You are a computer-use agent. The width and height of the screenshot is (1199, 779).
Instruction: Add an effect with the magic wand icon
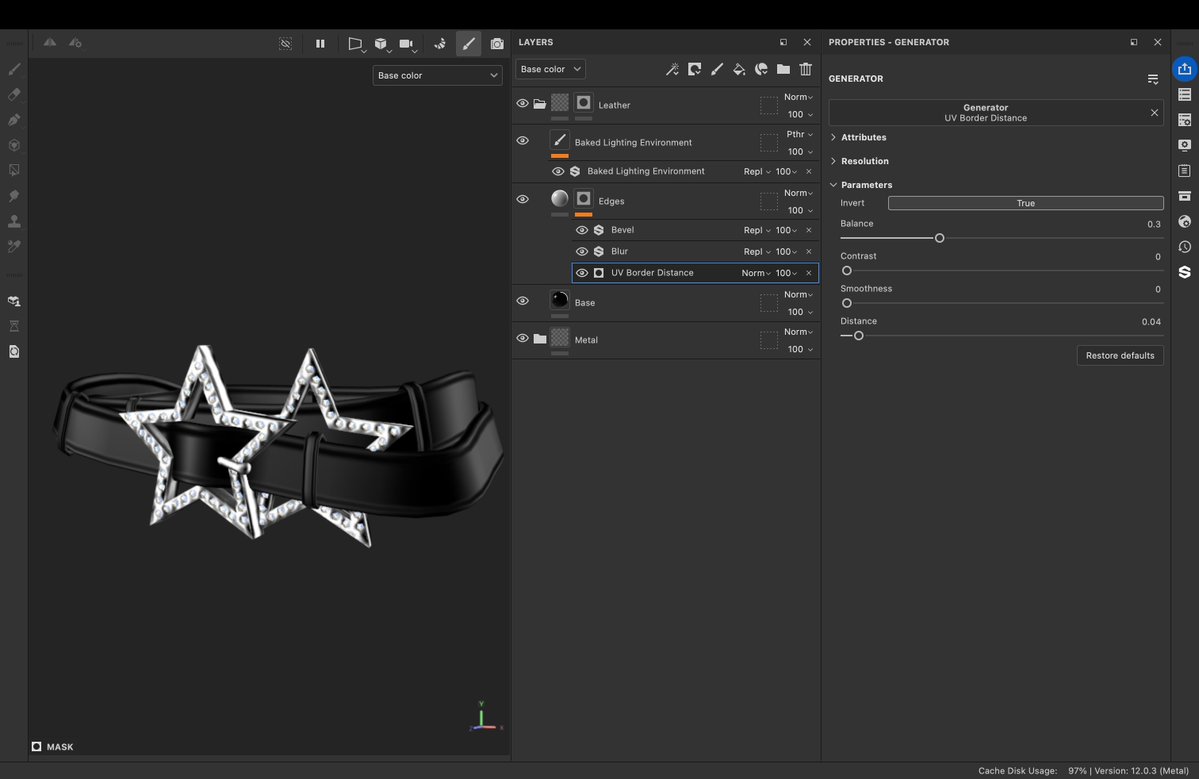[x=672, y=70]
